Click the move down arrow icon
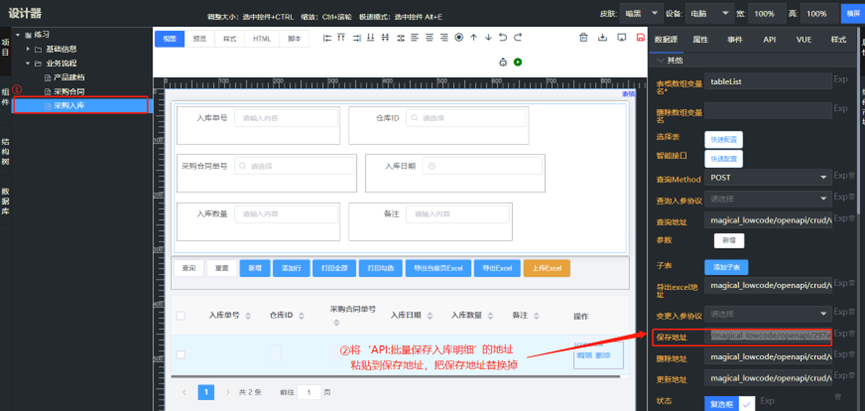 tap(488, 38)
